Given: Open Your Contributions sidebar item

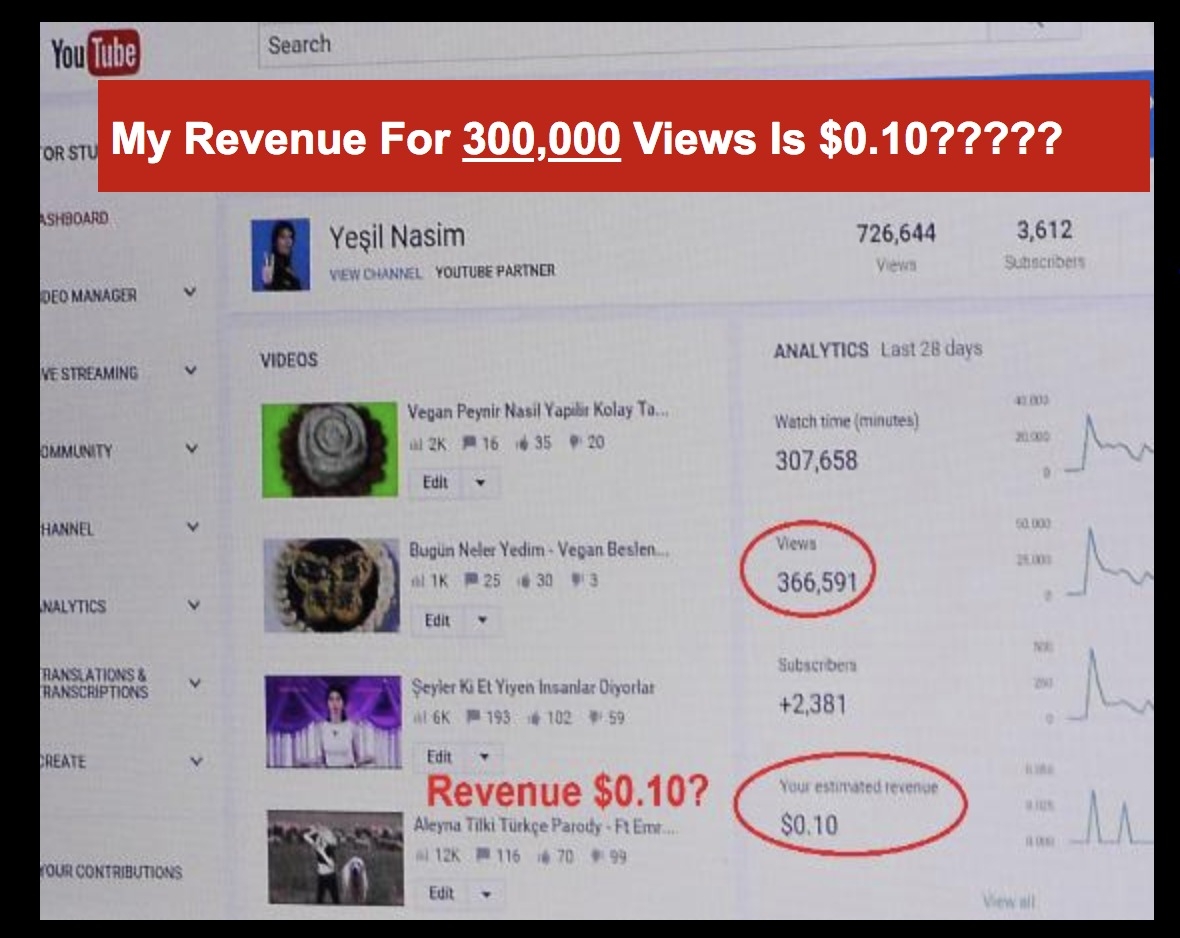Looking at the screenshot, I should (111, 872).
